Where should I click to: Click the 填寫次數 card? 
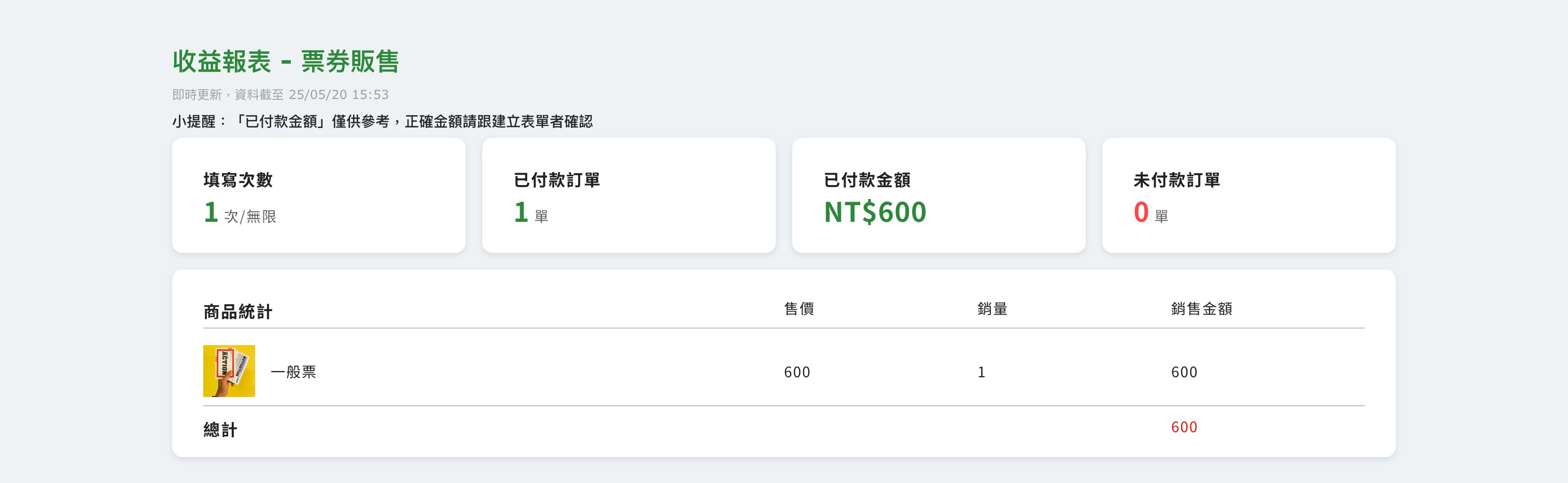coord(318,195)
